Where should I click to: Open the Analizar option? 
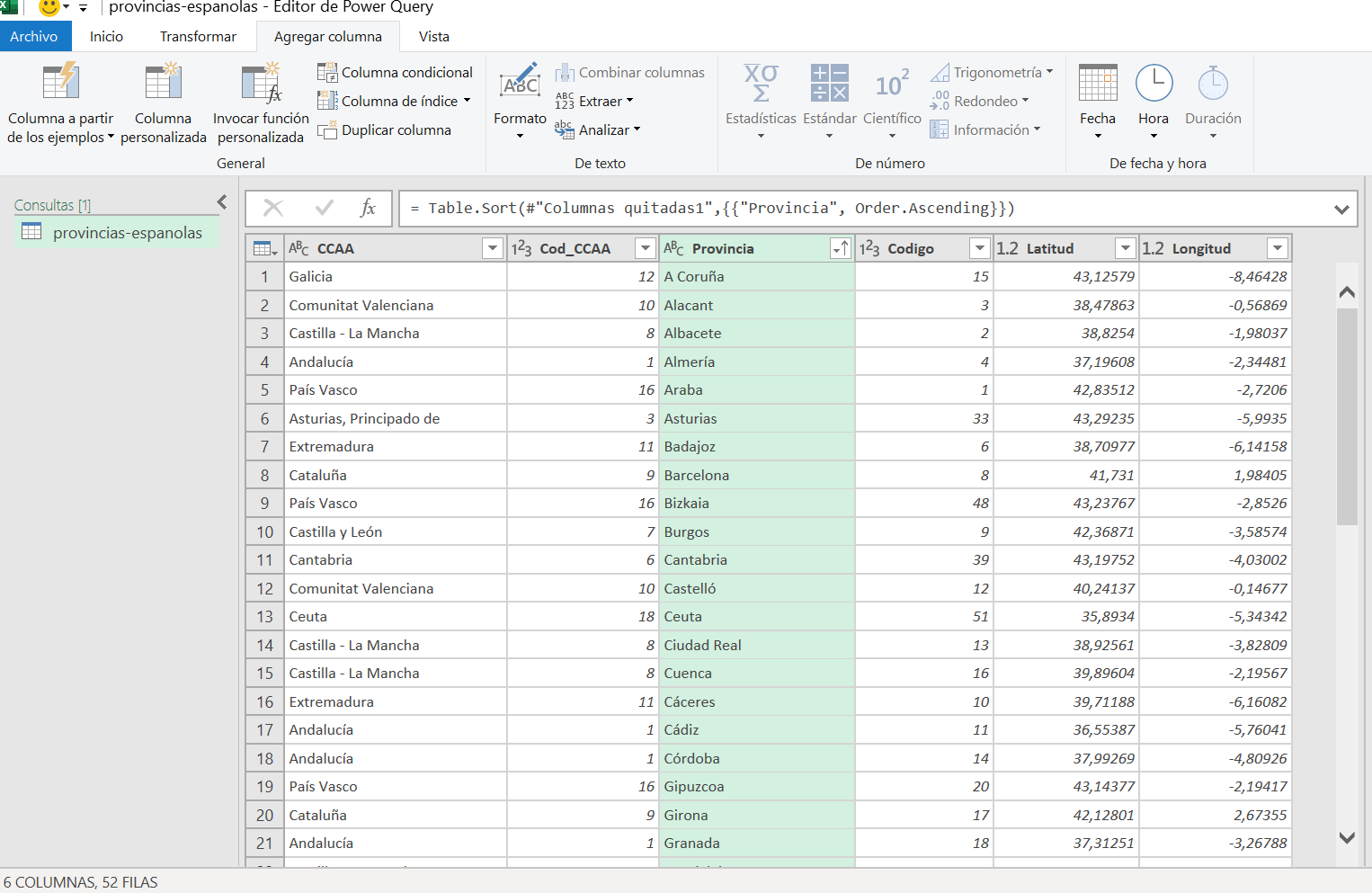click(598, 129)
